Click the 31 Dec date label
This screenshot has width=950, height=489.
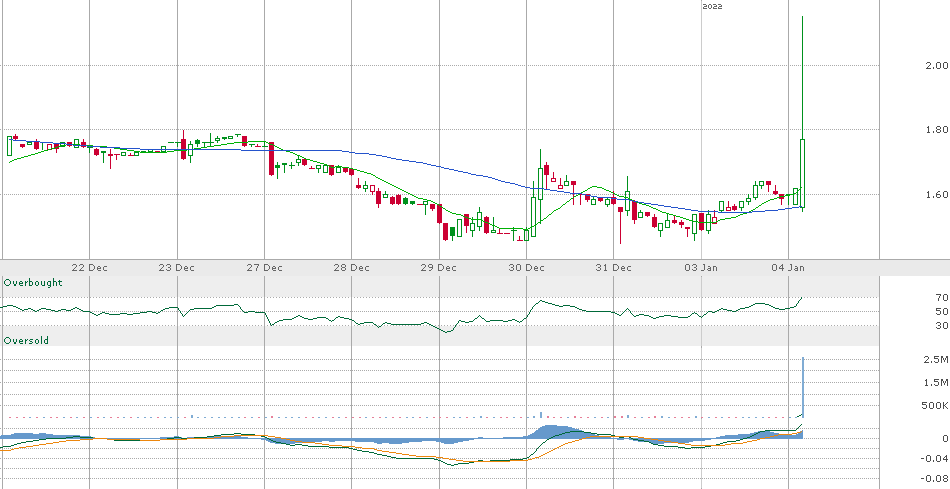click(x=614, y=268)
